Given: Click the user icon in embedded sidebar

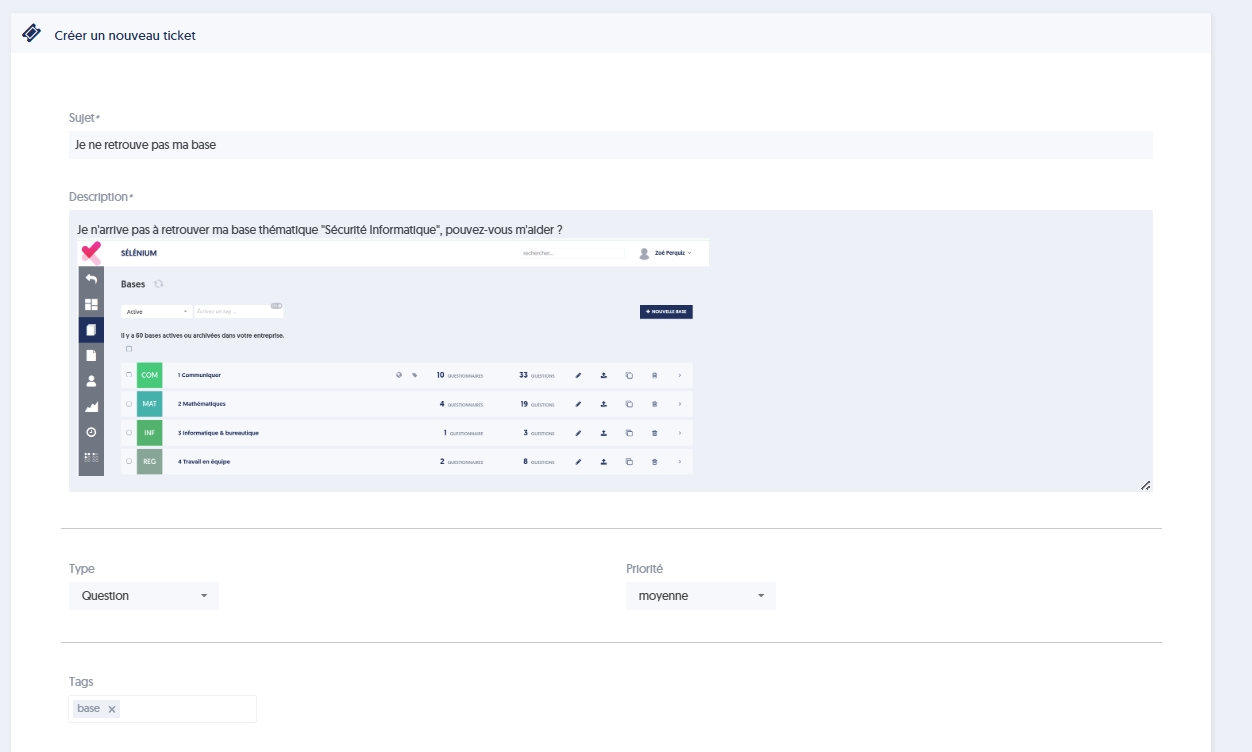Looking at the screenshot, I should [x=91, y=381].
